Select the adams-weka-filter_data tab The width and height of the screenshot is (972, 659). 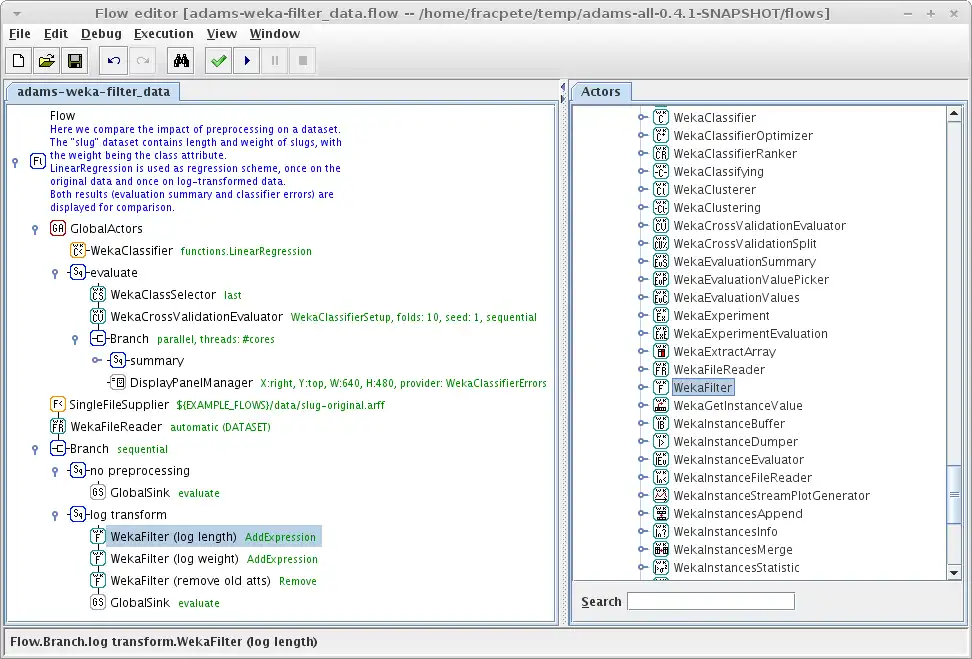click(x=93, y=92)
